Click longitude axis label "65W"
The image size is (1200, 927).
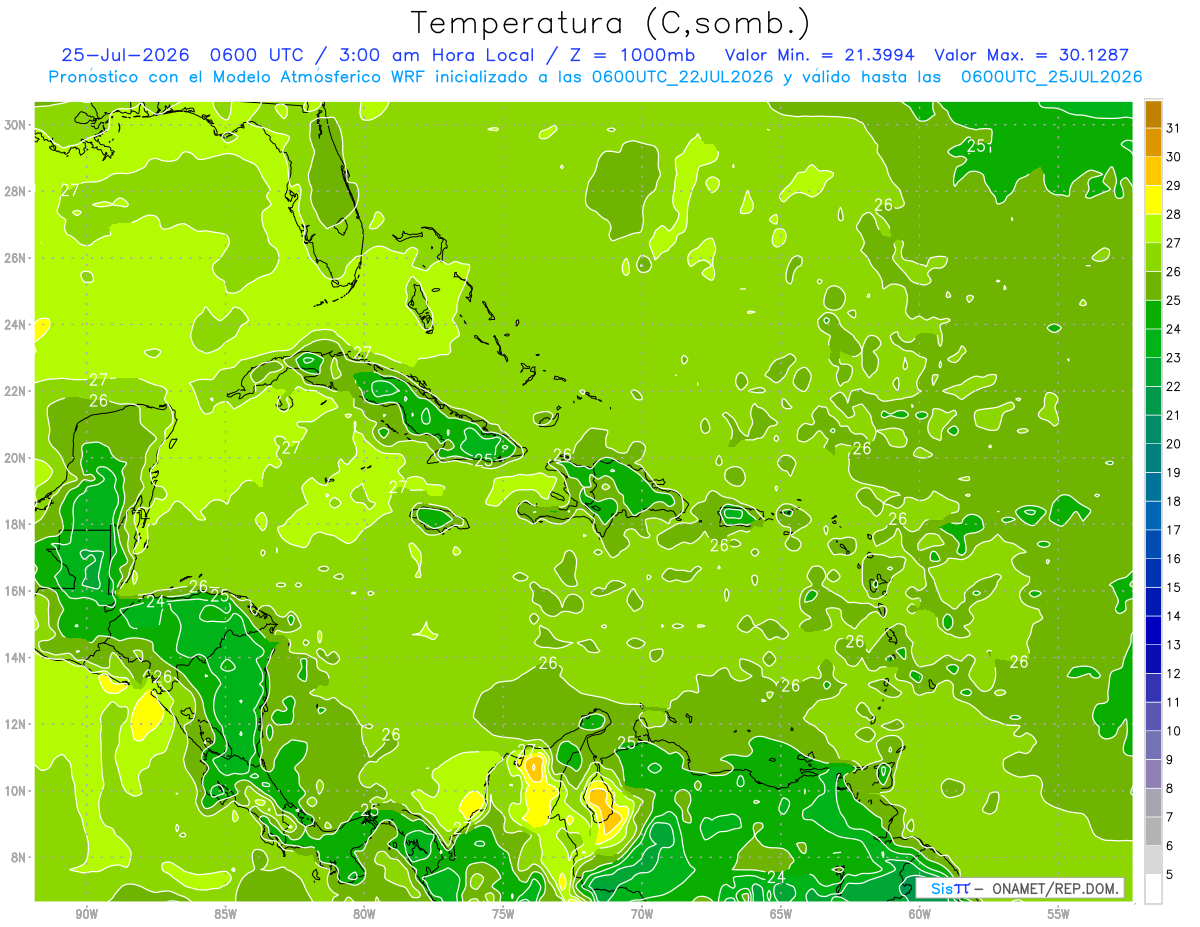(x=781, y=914)
